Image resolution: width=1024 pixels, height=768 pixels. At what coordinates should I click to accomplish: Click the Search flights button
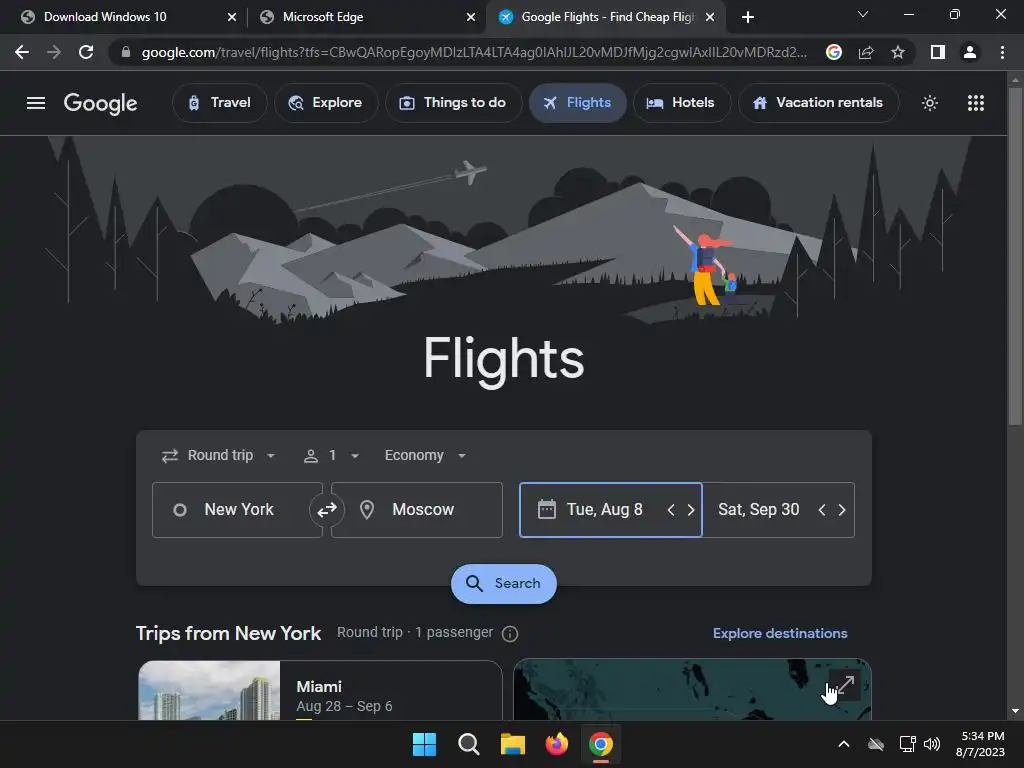[x=504, y=583]
